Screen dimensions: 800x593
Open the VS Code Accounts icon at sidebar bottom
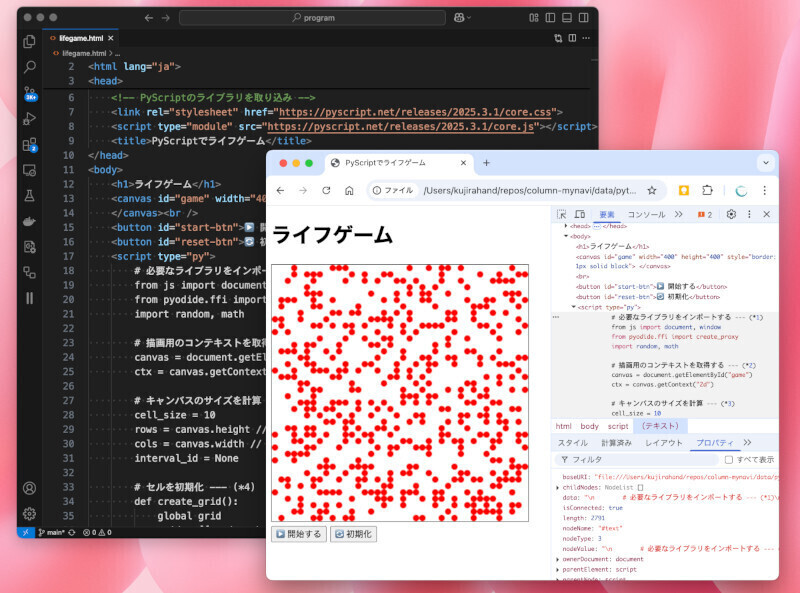(29, 488)
